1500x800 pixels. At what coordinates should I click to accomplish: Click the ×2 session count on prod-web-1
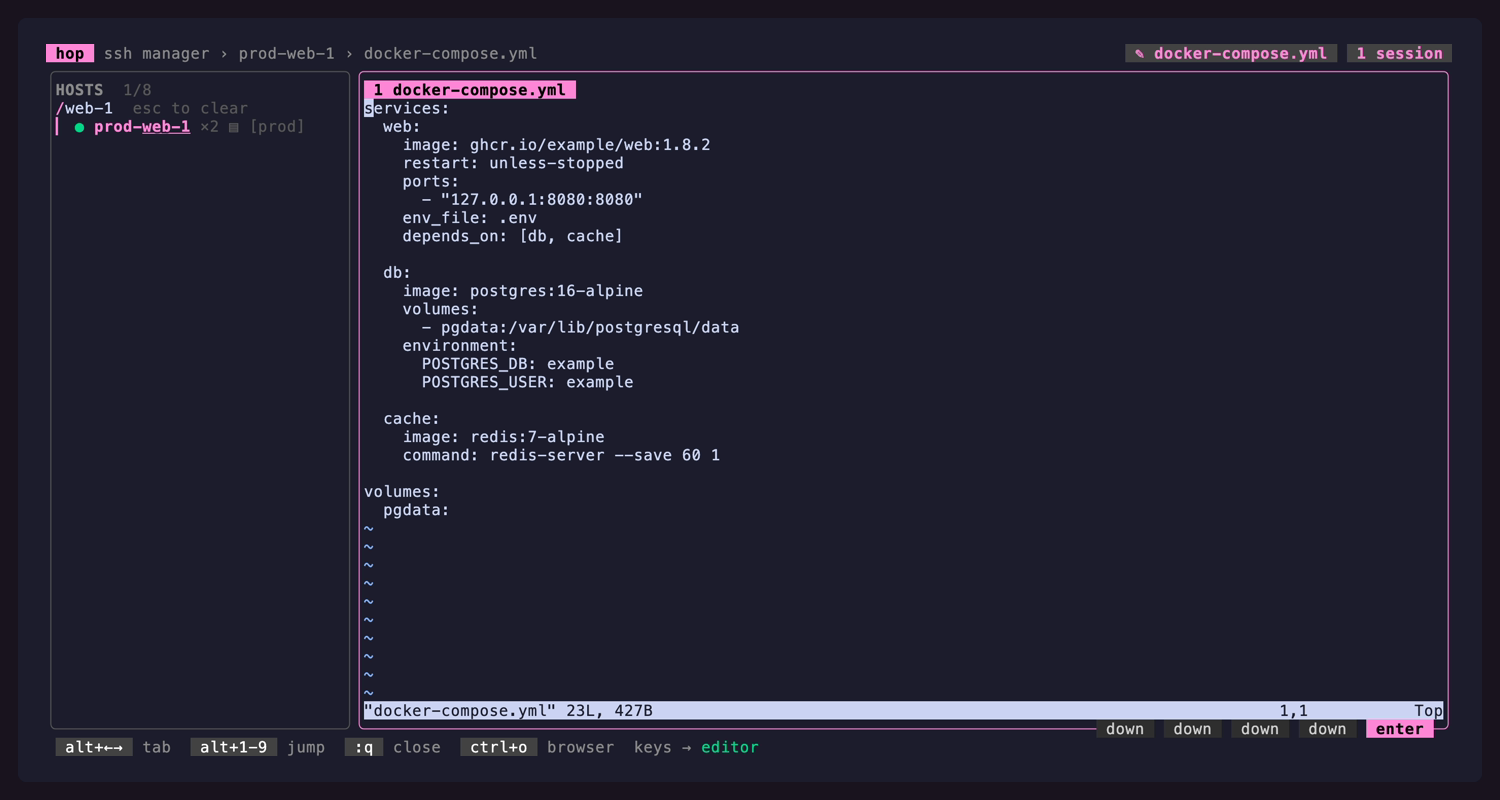[209, 127]
